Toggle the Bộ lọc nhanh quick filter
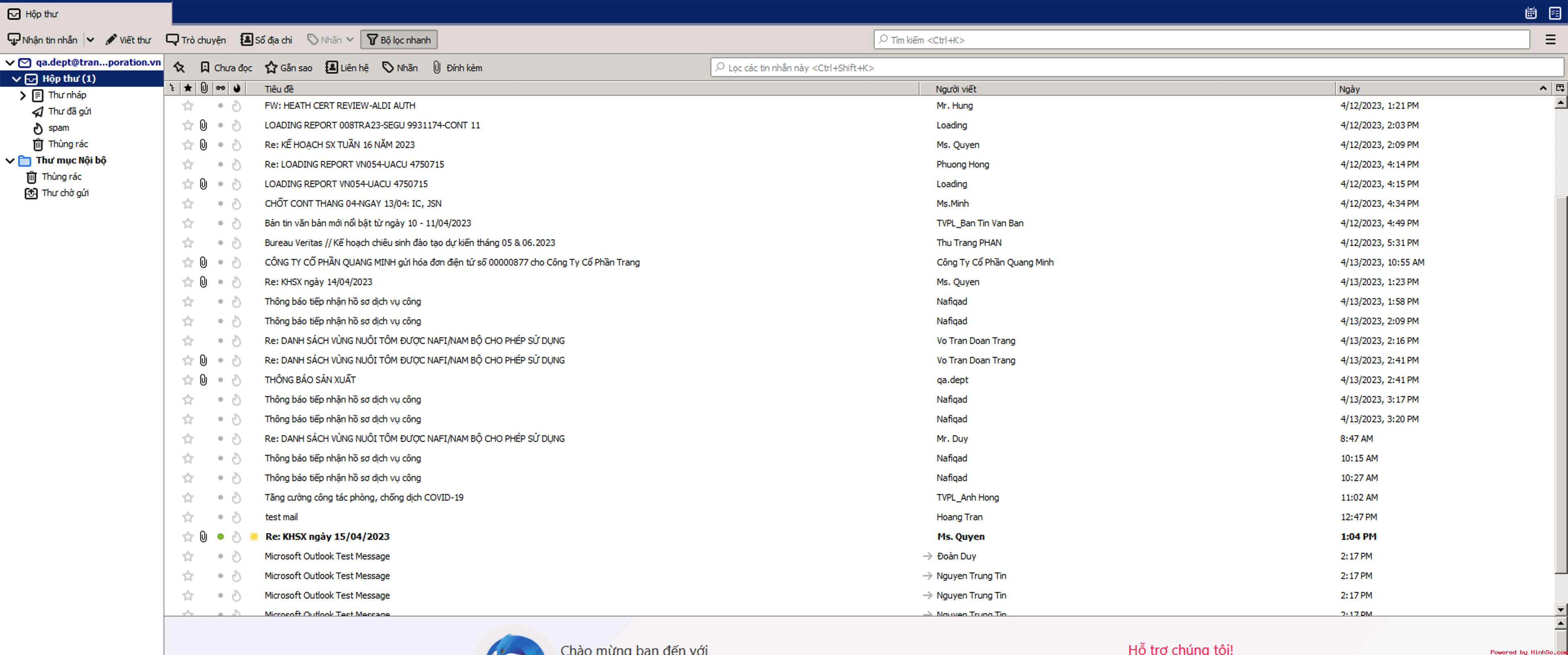The height and width of the screenshot is (655, 1568). (399, 40)
